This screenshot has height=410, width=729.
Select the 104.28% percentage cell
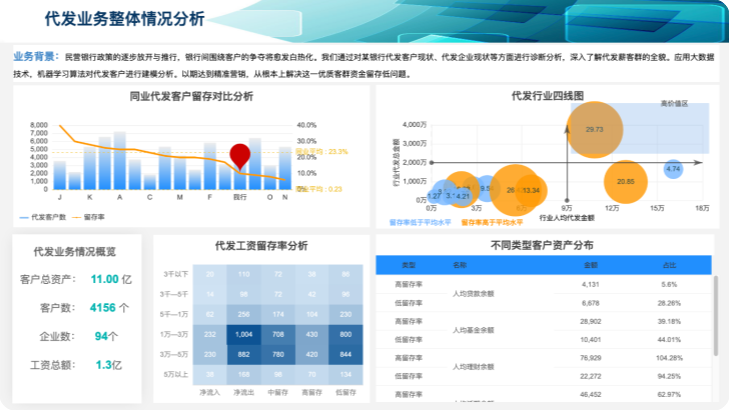[669, 358]
